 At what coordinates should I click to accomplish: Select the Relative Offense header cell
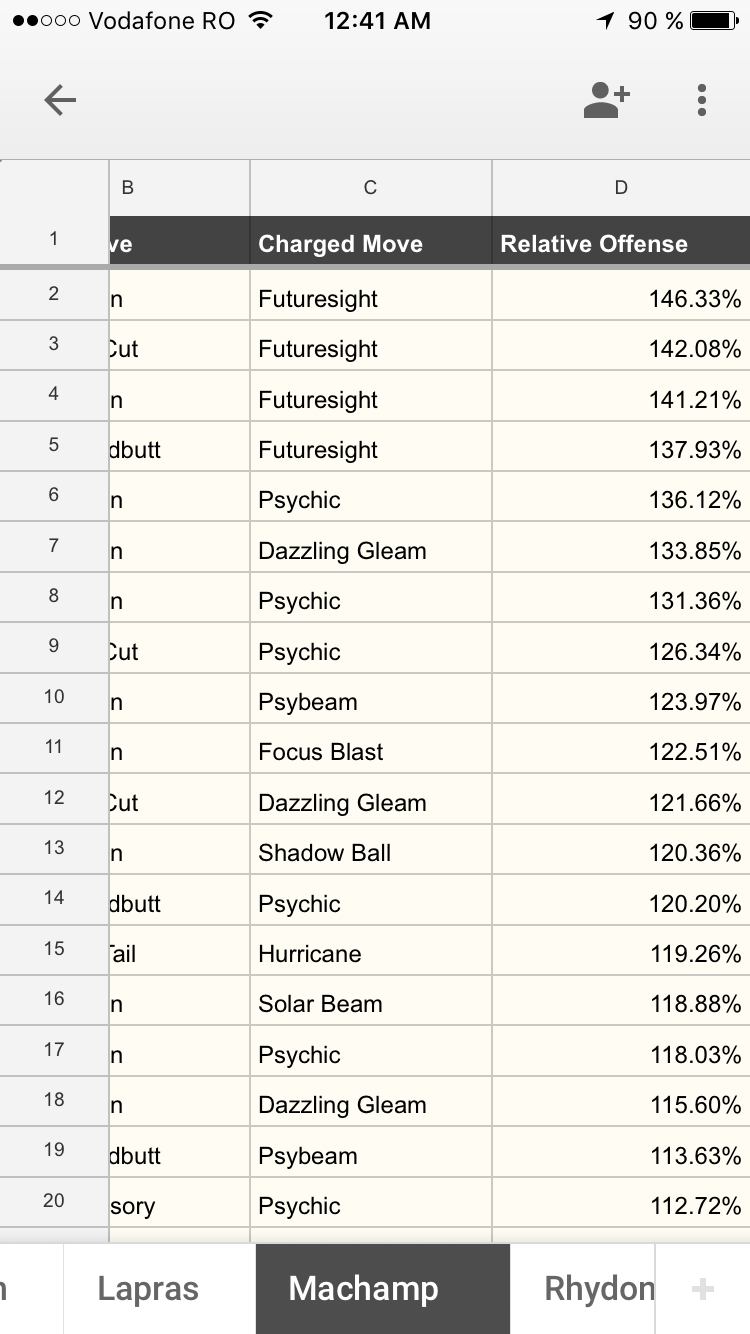point(621,243)
